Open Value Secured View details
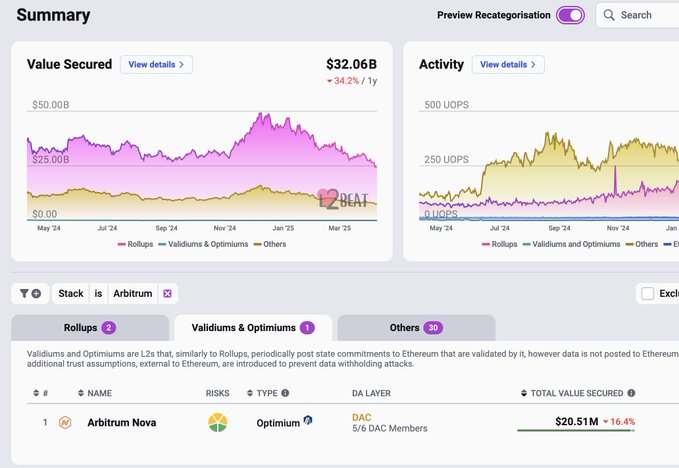 pyautogui.click(x=156, y=65)
